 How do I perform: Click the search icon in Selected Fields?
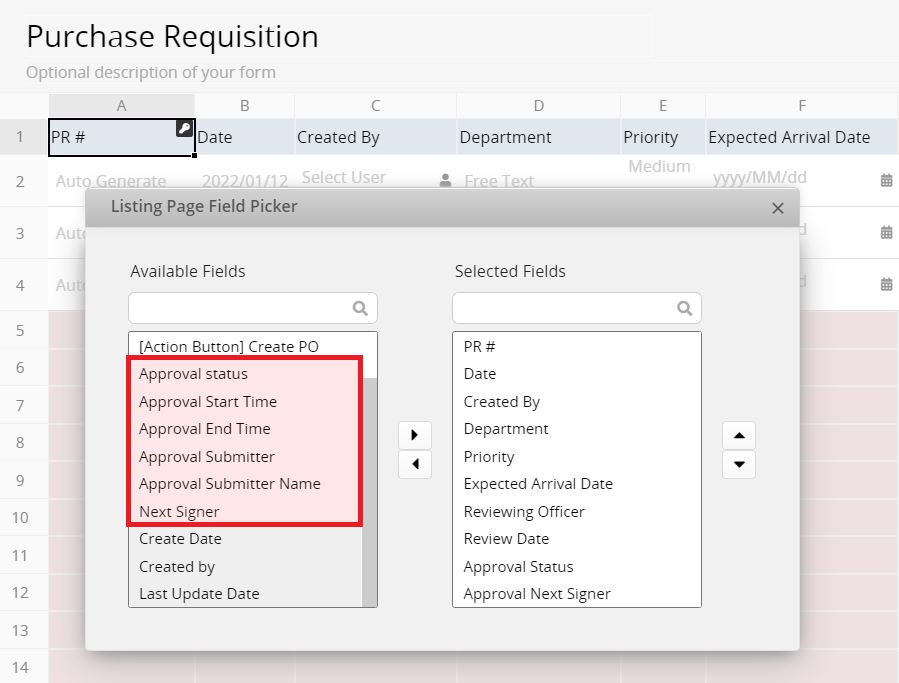[x=685, y=308]
